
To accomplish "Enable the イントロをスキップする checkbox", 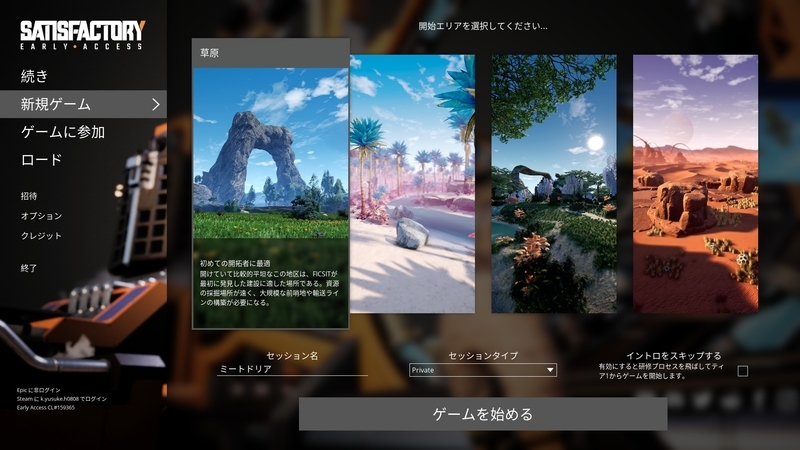I will tap(743, 371).
